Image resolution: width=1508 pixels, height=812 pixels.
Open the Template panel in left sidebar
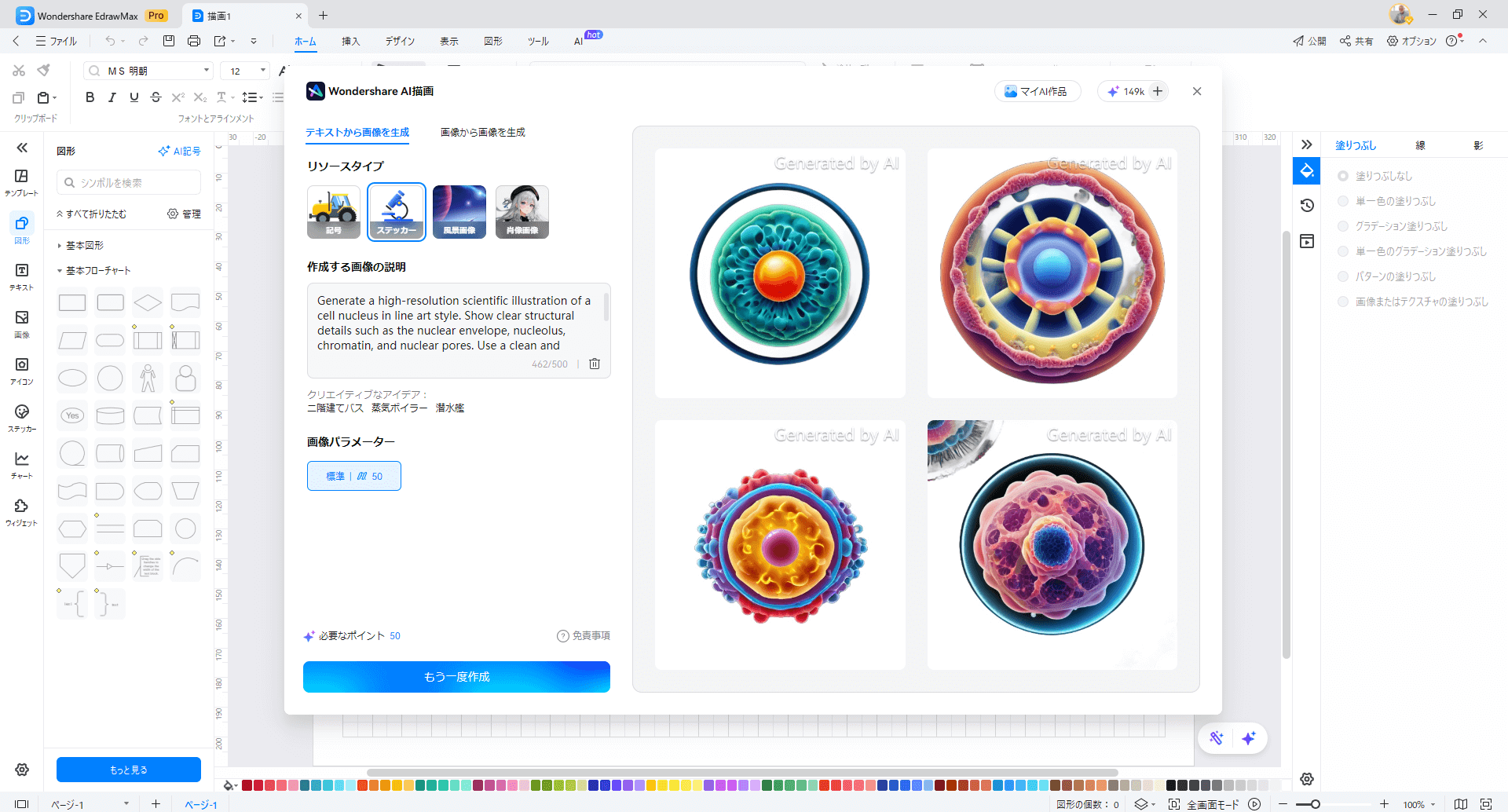[x=21, y=182]
